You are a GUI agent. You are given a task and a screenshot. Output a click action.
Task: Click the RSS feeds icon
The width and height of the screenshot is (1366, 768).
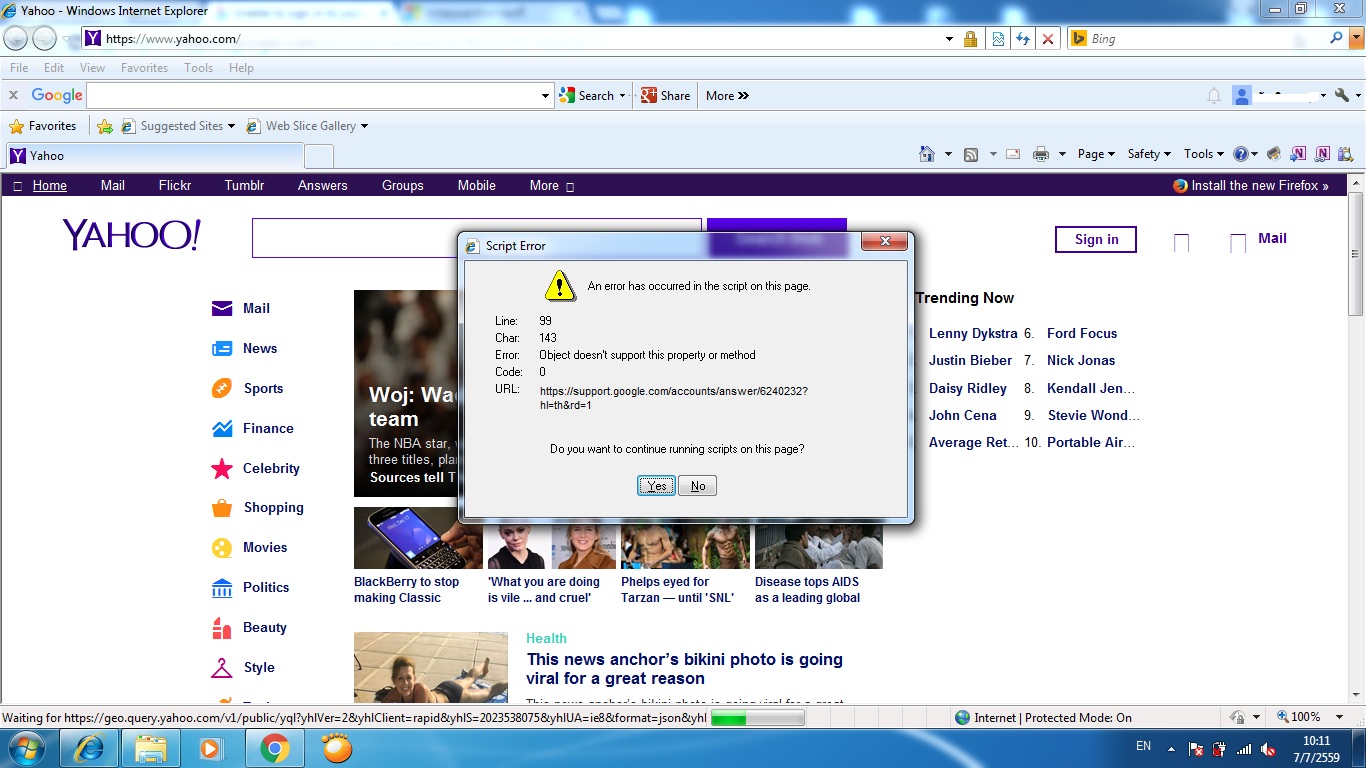(x=970, y=154)
